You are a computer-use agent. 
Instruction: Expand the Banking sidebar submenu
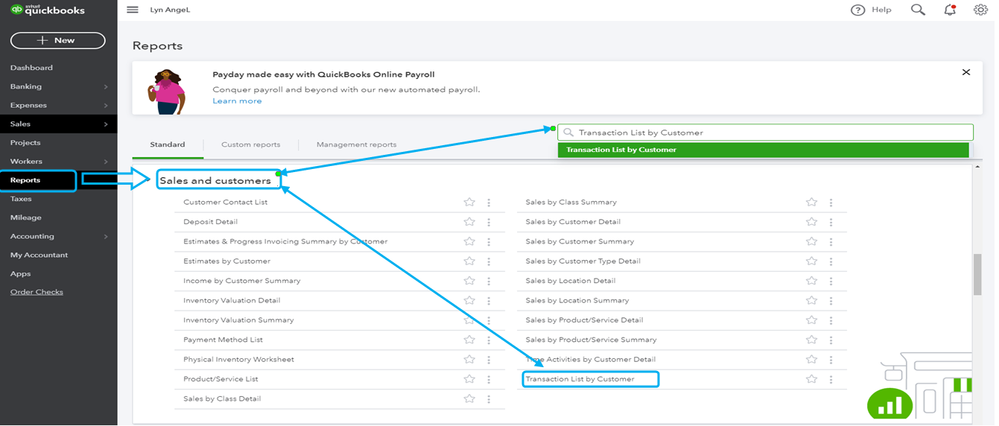105,87
